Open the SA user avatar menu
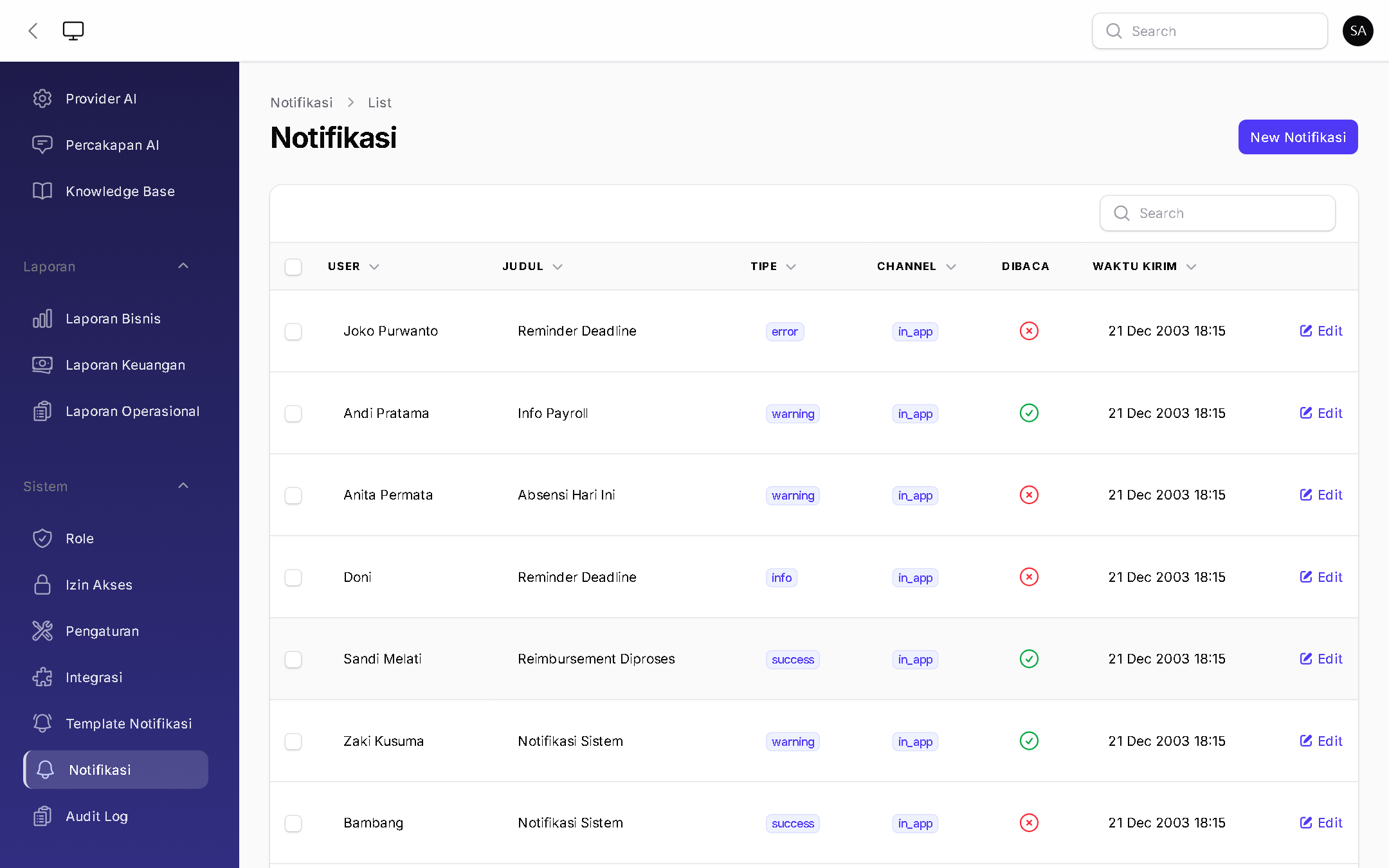 pyautogui.click(x=1357, y=31)
